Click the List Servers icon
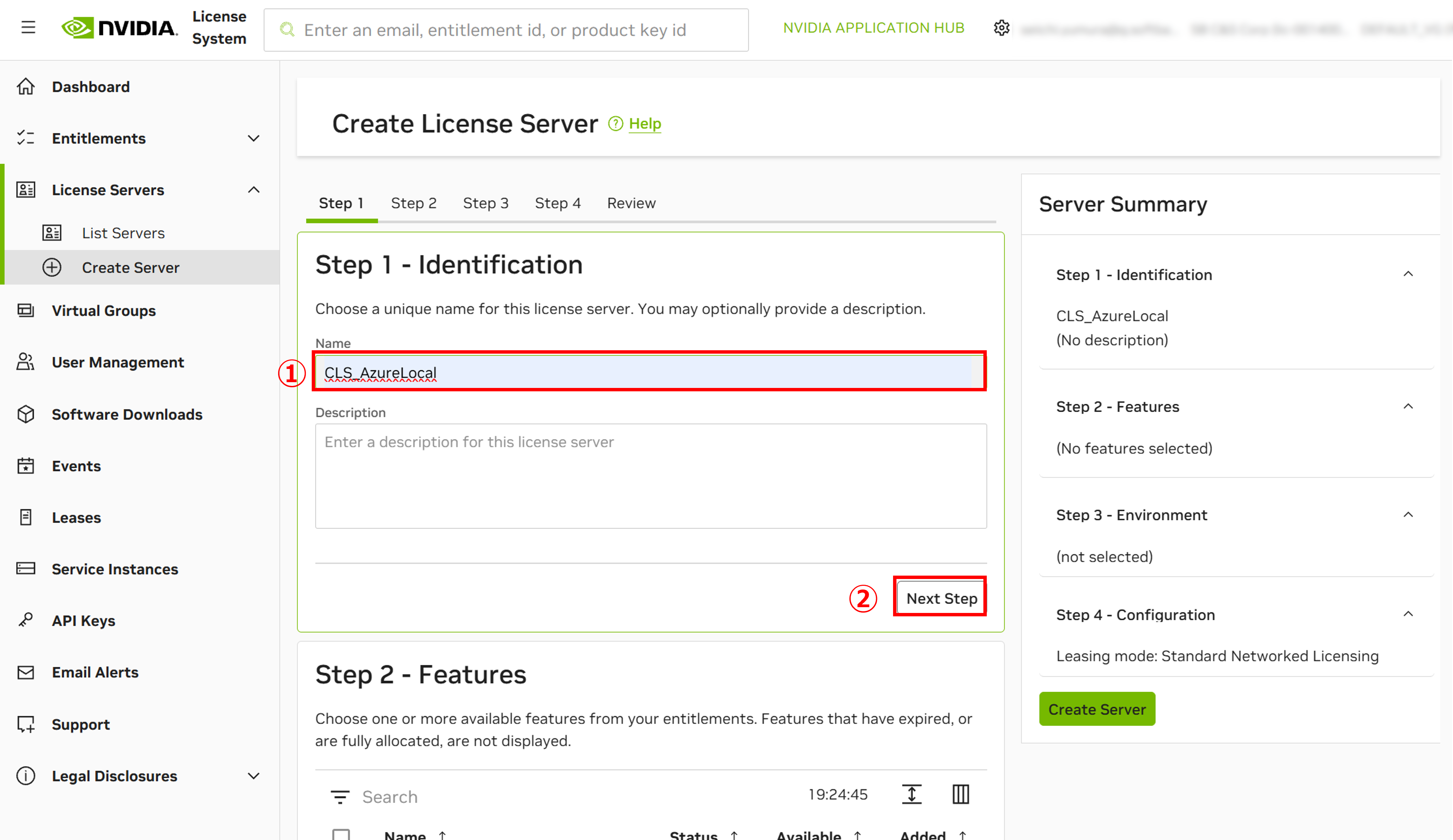This screenshot has height=840, width=1453. [52, 233]
